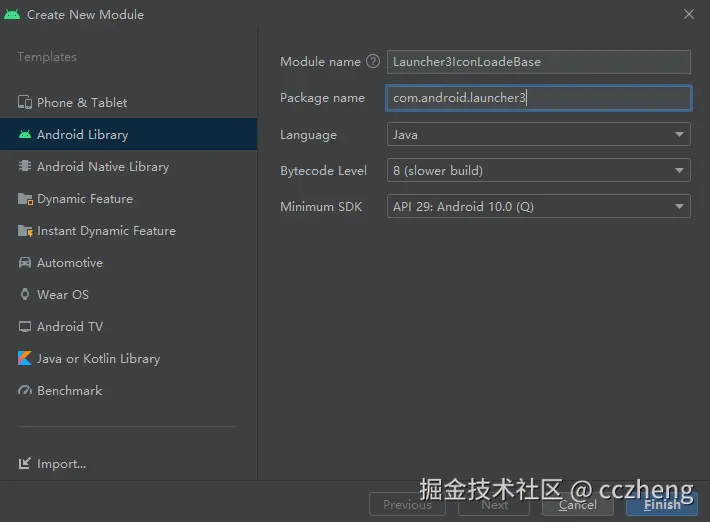Click the Automotive car icon
Image resolution: width=710 pixels, height=522 pixels.
(x=25, y=263)
